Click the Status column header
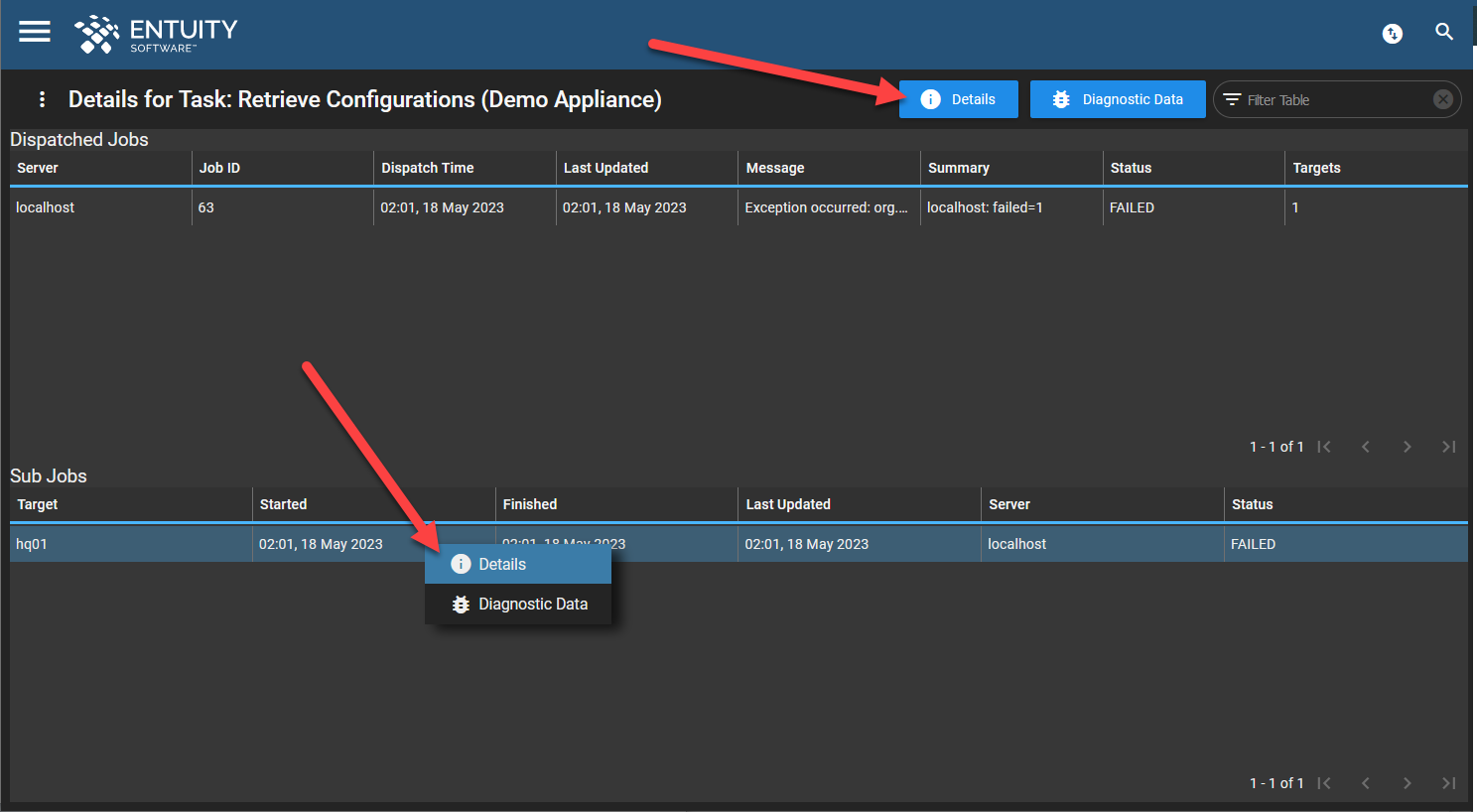1477x812 pixels. pos(1131,168)
